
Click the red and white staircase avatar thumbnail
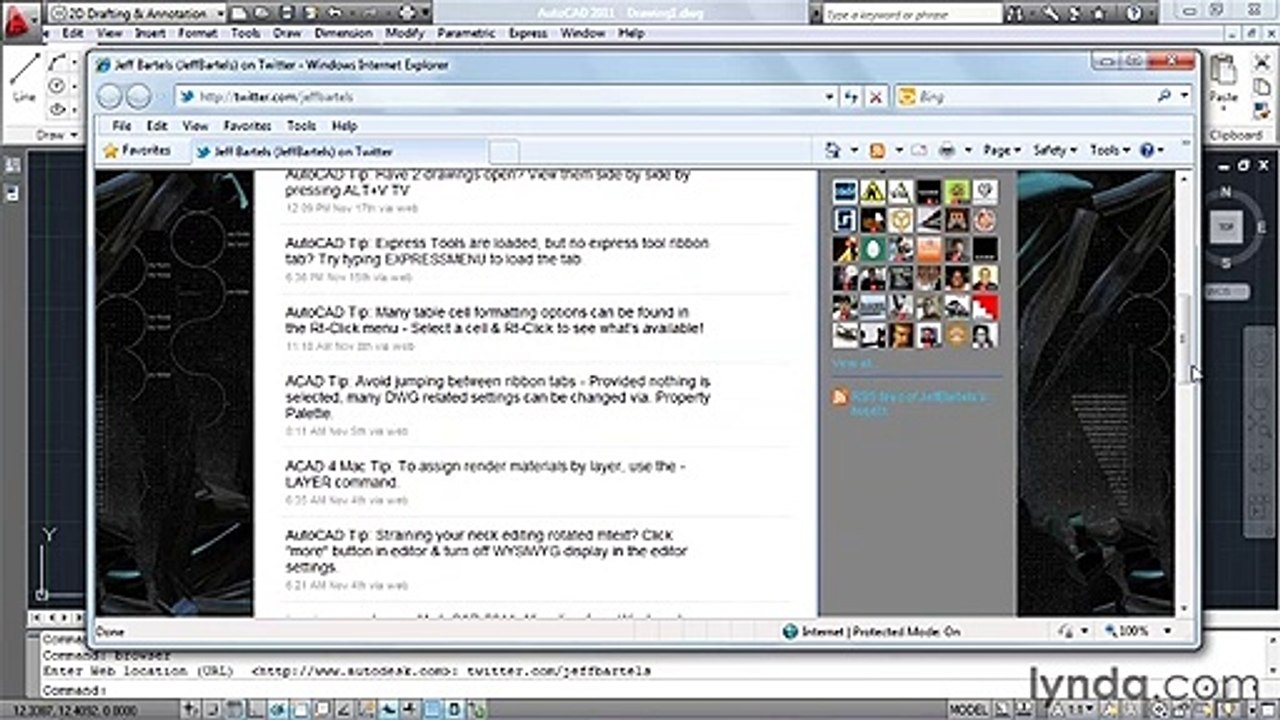pos(985,307)
